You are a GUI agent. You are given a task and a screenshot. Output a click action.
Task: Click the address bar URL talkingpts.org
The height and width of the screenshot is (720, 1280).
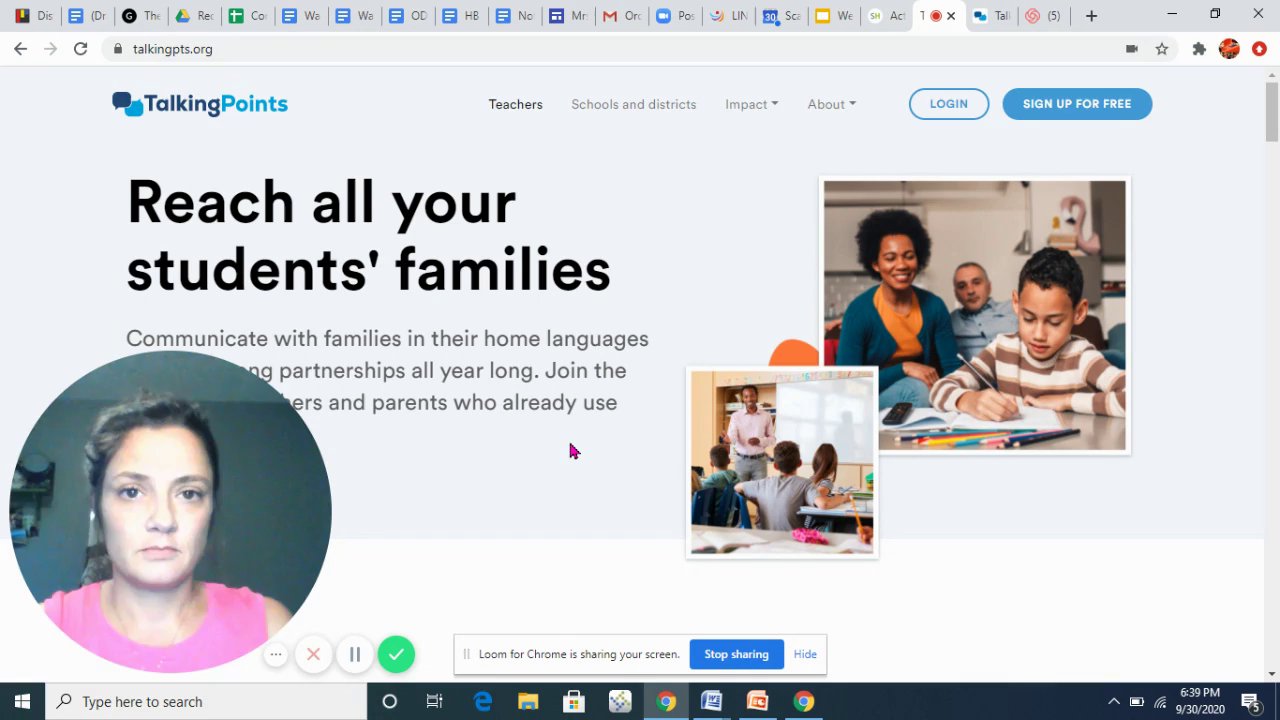click(x=172, y=49)
